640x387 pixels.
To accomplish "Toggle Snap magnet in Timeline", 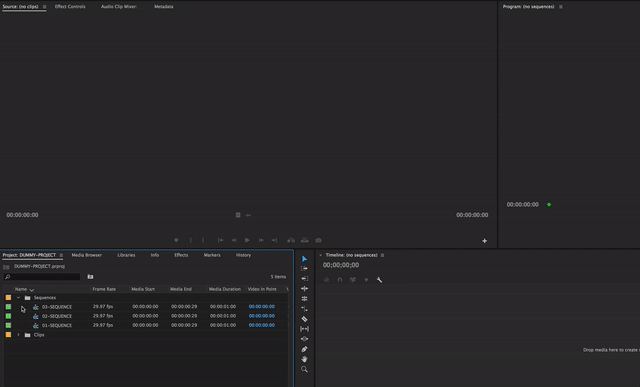I will [x=340, y=280].
